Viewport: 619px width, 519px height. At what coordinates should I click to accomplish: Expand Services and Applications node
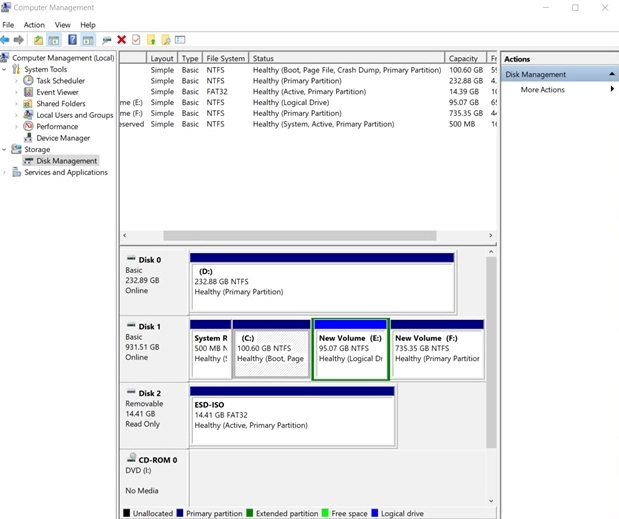click(x=4, y=172)
